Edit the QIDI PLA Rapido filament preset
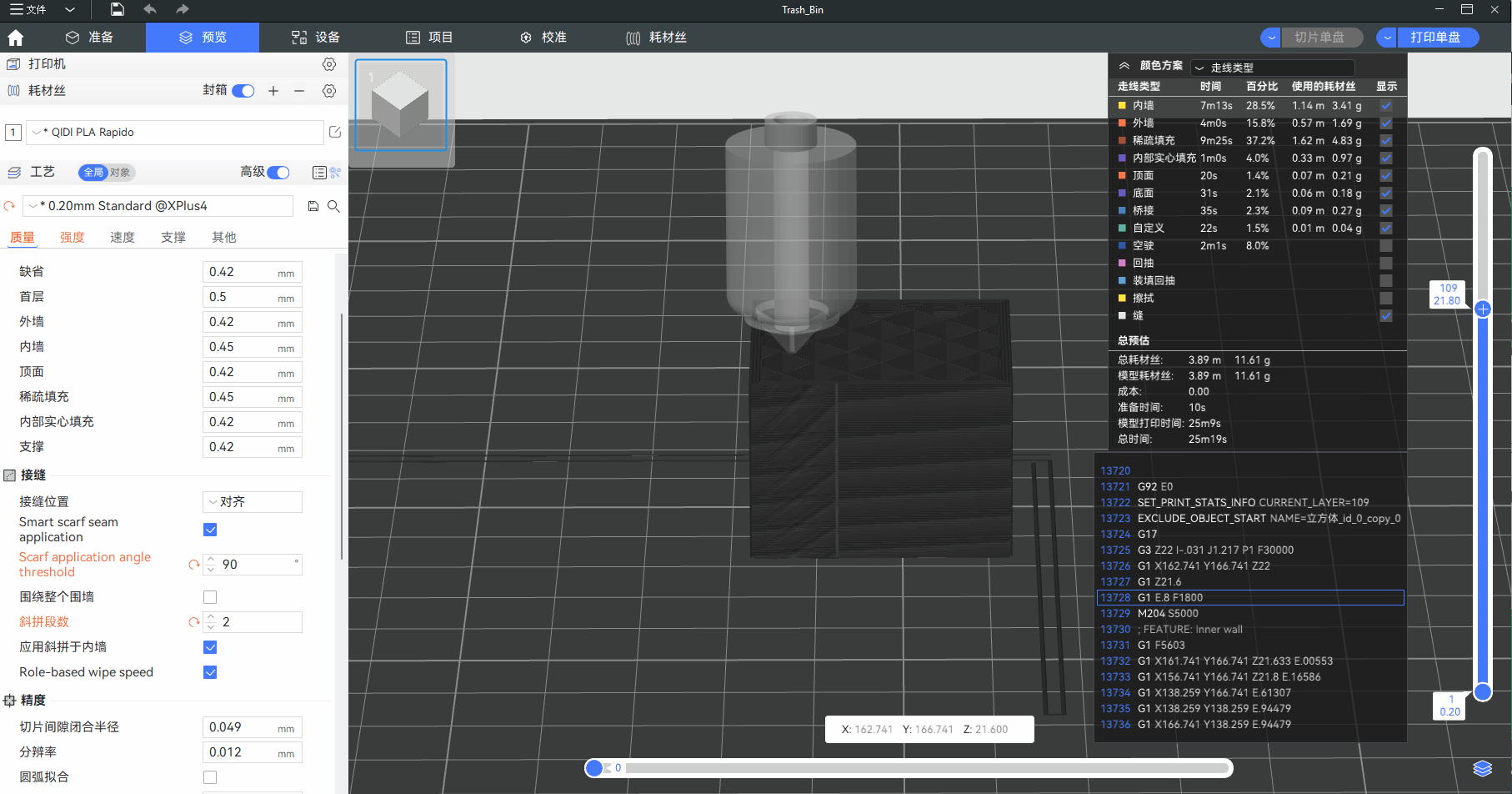 coord(335,132)
